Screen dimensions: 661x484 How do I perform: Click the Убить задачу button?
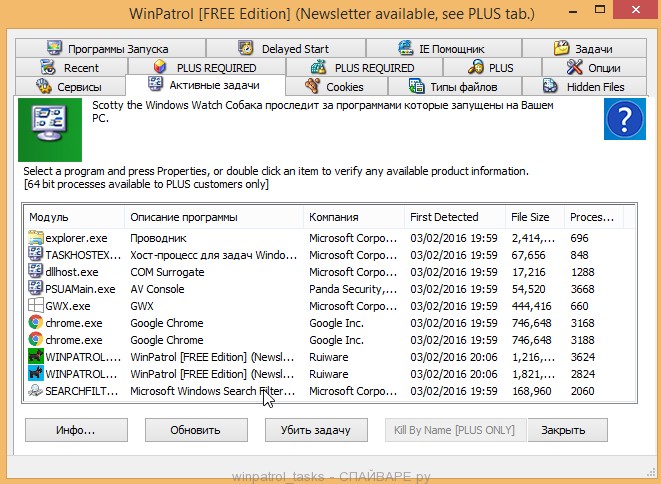click(316, 430)
